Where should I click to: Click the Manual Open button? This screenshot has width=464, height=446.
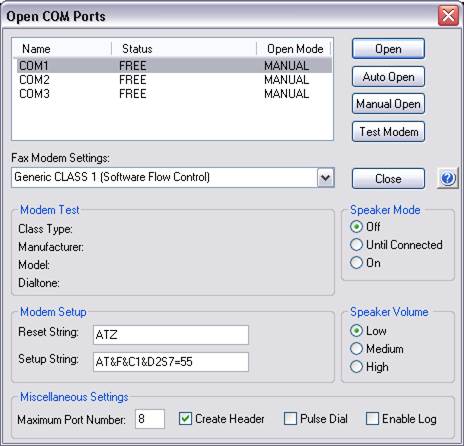tap(388, 104)
